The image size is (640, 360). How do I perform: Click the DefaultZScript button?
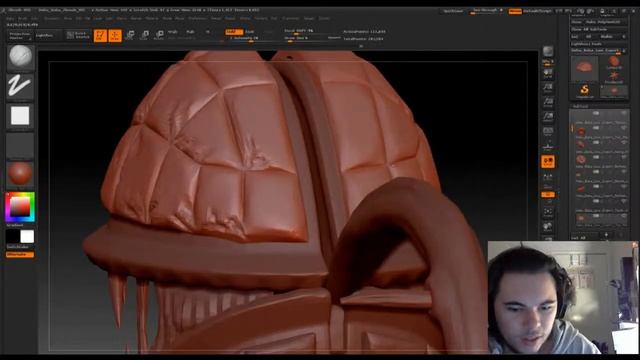[x=538, y=11]
